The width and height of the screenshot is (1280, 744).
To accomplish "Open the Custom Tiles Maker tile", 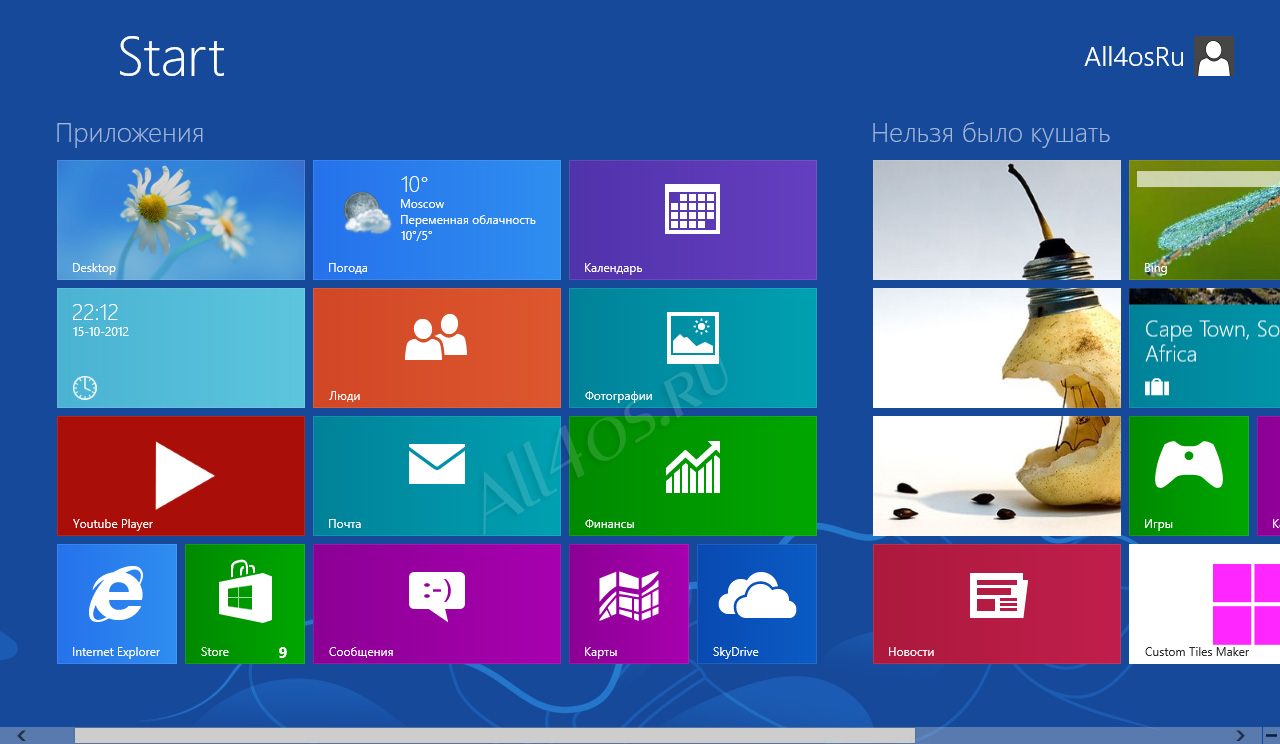I will pyautogui.click(x=1204, y=604).
